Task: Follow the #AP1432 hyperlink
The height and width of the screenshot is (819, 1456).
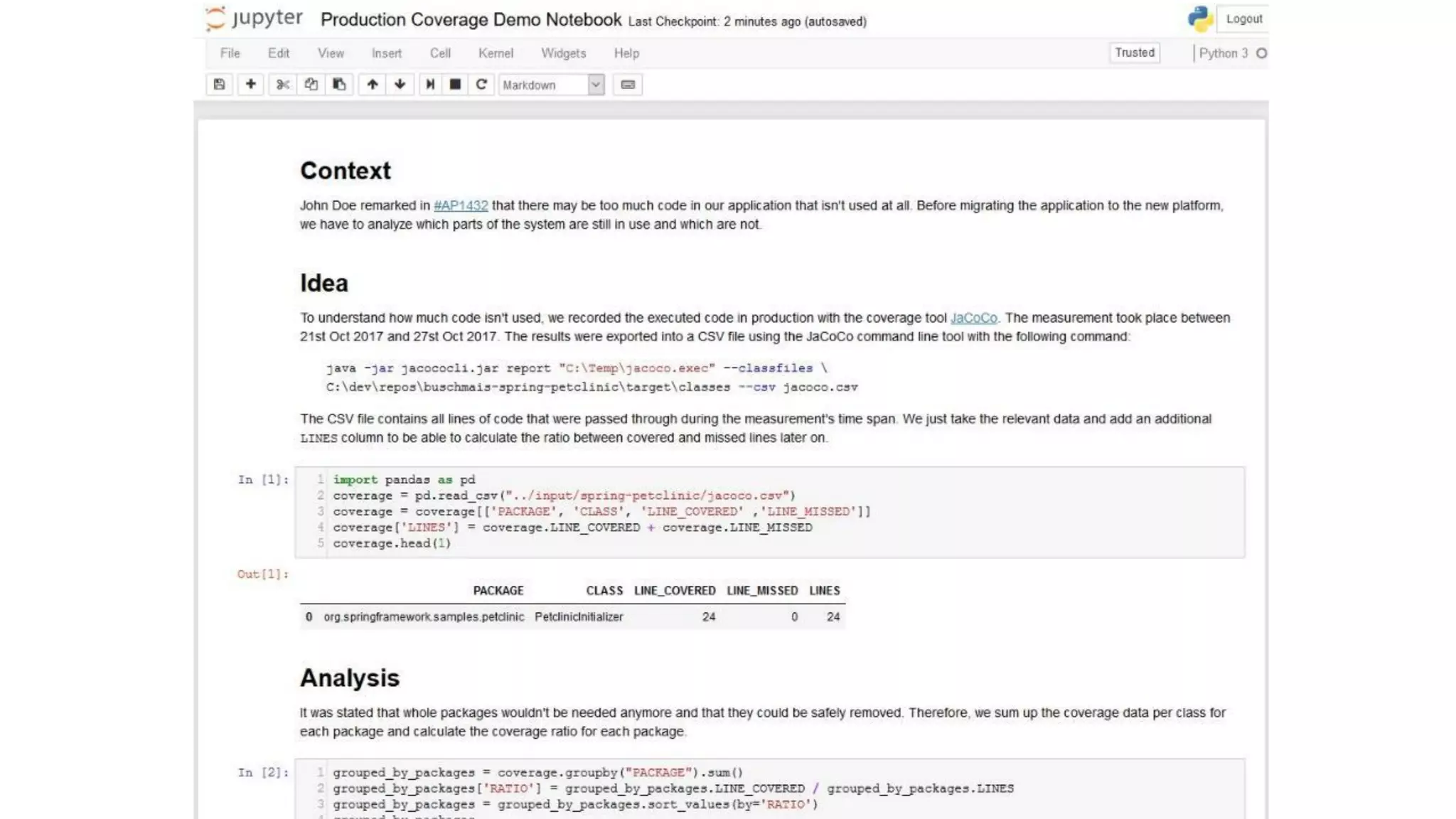Action: 461,205
